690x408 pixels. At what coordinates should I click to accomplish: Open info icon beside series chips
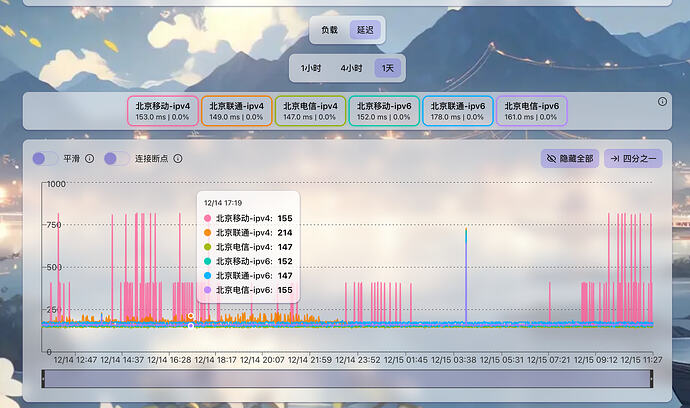pos(662,102)
